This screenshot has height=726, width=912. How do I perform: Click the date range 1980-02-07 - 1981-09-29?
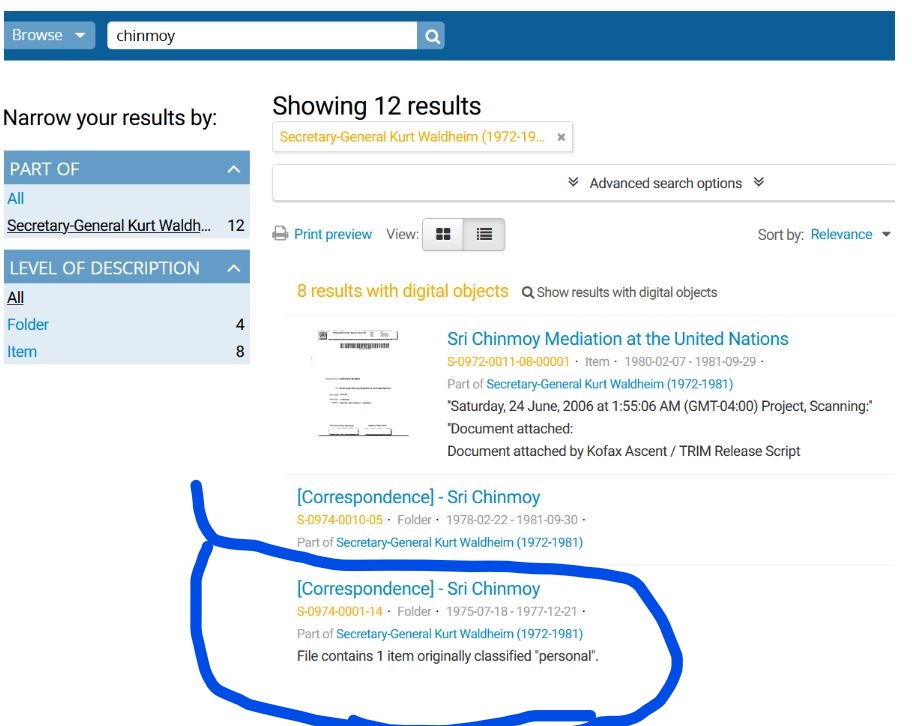(690, 362)
